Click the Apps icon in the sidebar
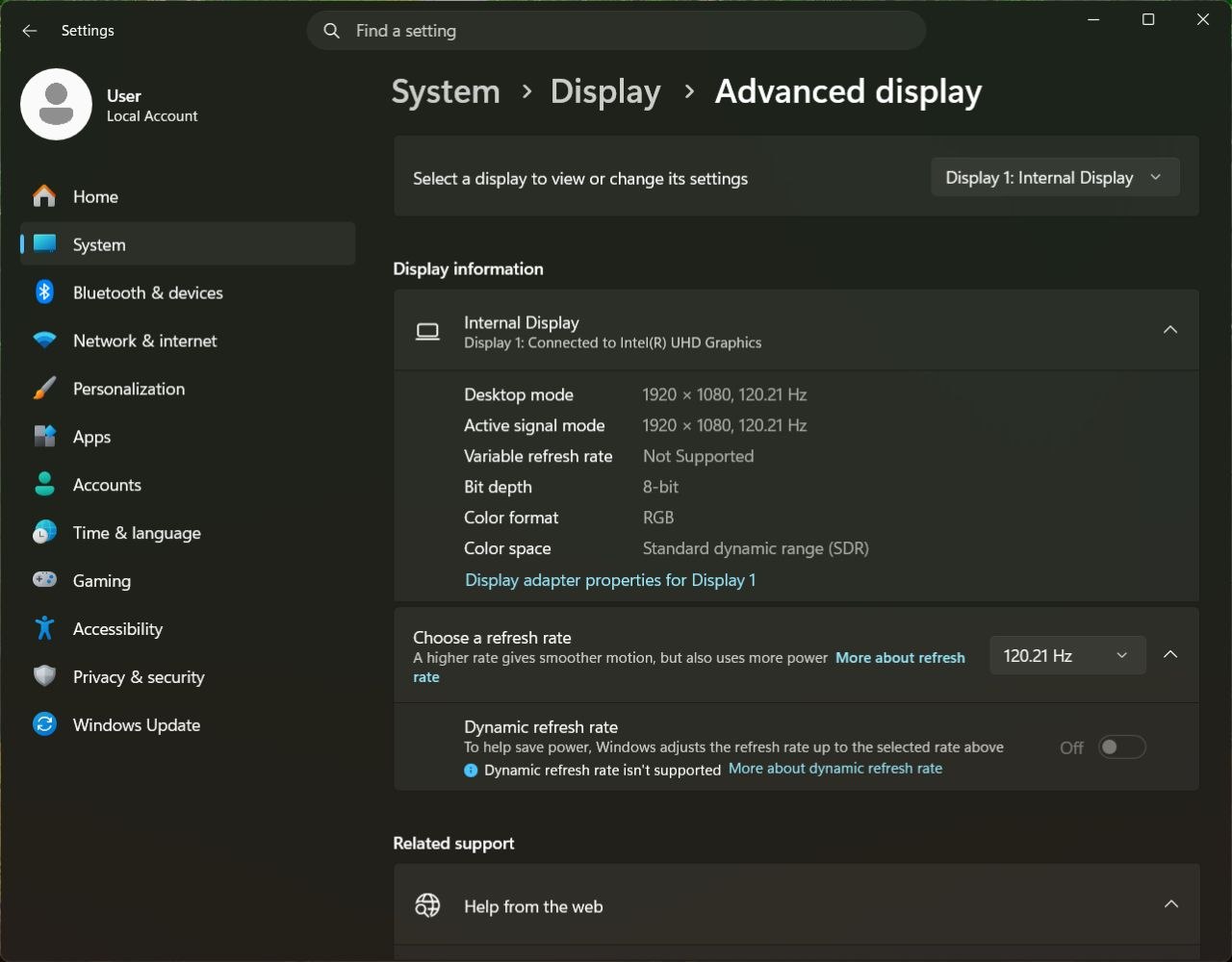This screenshot has width=1232, height=962. click(44, 437)
